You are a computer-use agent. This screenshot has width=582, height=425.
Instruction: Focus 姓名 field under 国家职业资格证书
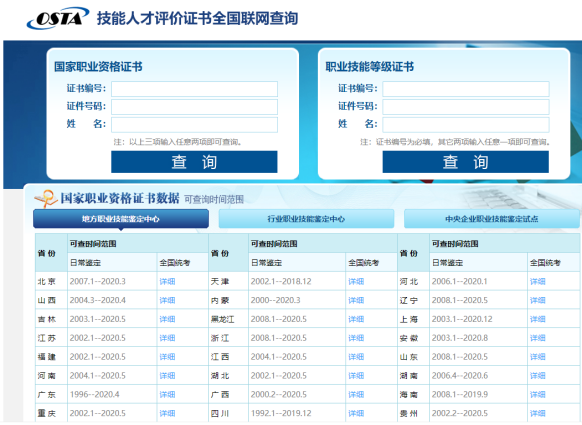(194, 125)
